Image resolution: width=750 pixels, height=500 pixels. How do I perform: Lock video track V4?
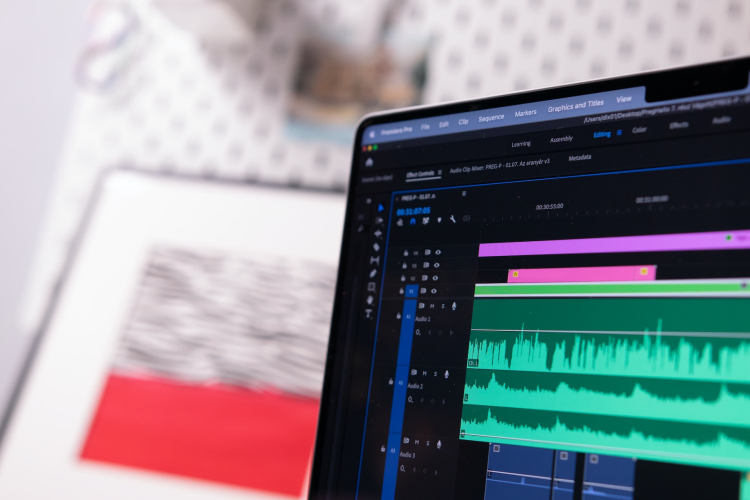pos(406,253)
